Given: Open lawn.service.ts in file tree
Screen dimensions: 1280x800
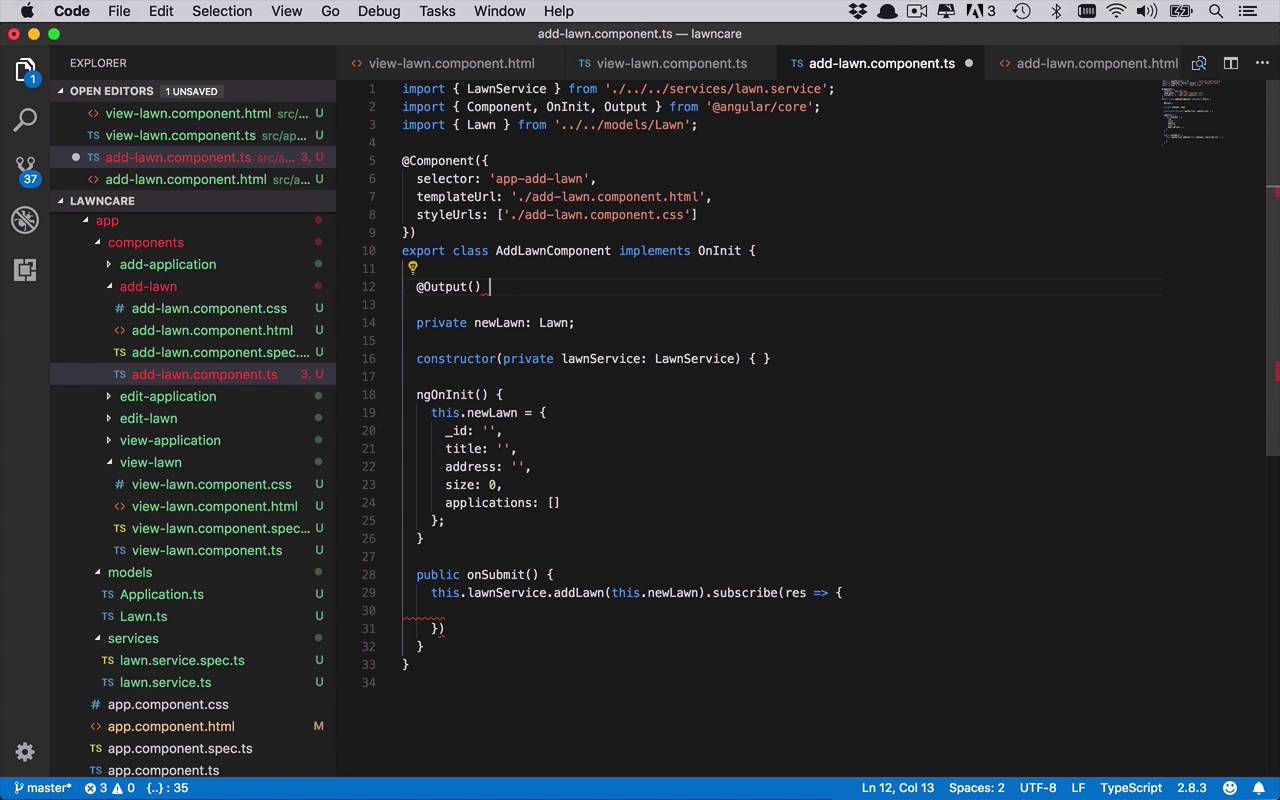Looking at the screenshot, I should pyautogui.click(x=165, y=682).
